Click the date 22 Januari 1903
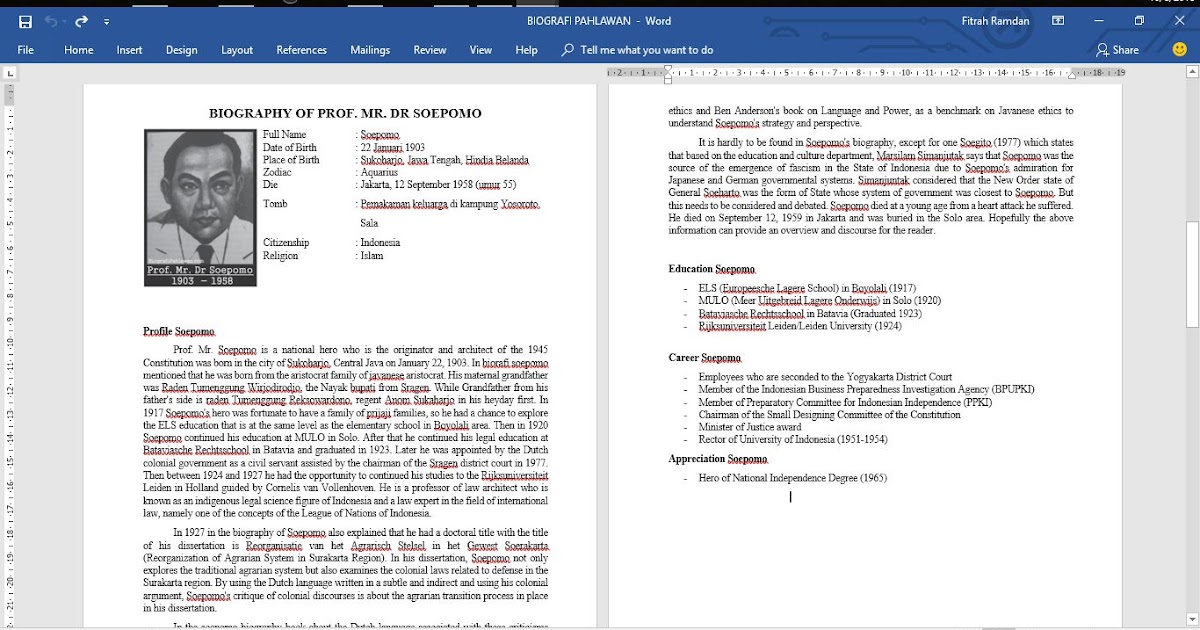Viewport: 1200px width, 630px height. [x=393, y=147]
